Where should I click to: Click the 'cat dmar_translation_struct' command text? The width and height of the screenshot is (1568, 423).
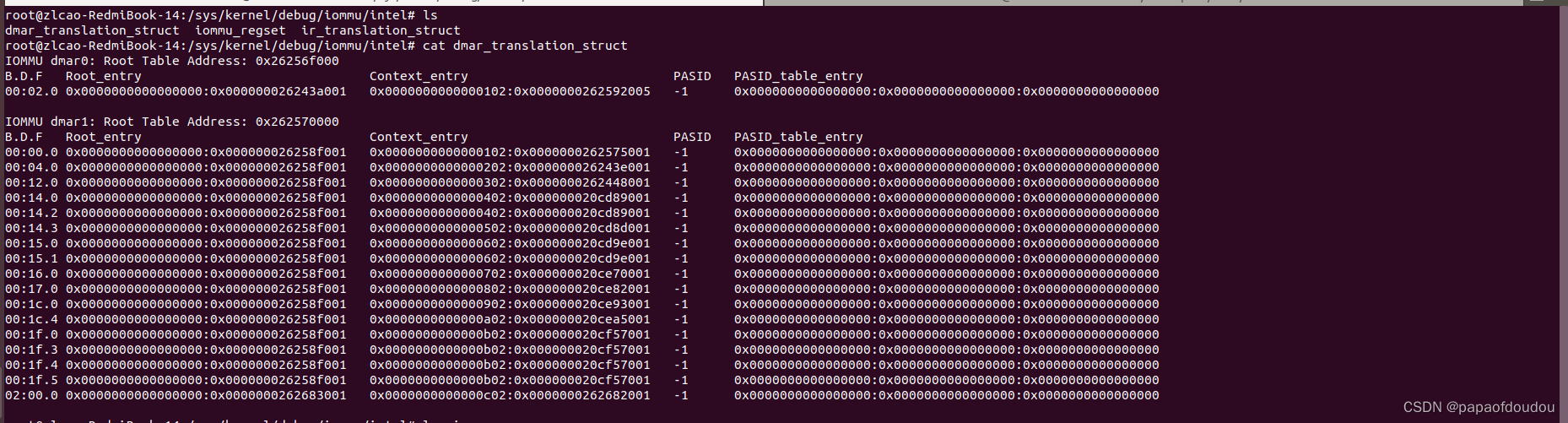[x=525, y=46]
